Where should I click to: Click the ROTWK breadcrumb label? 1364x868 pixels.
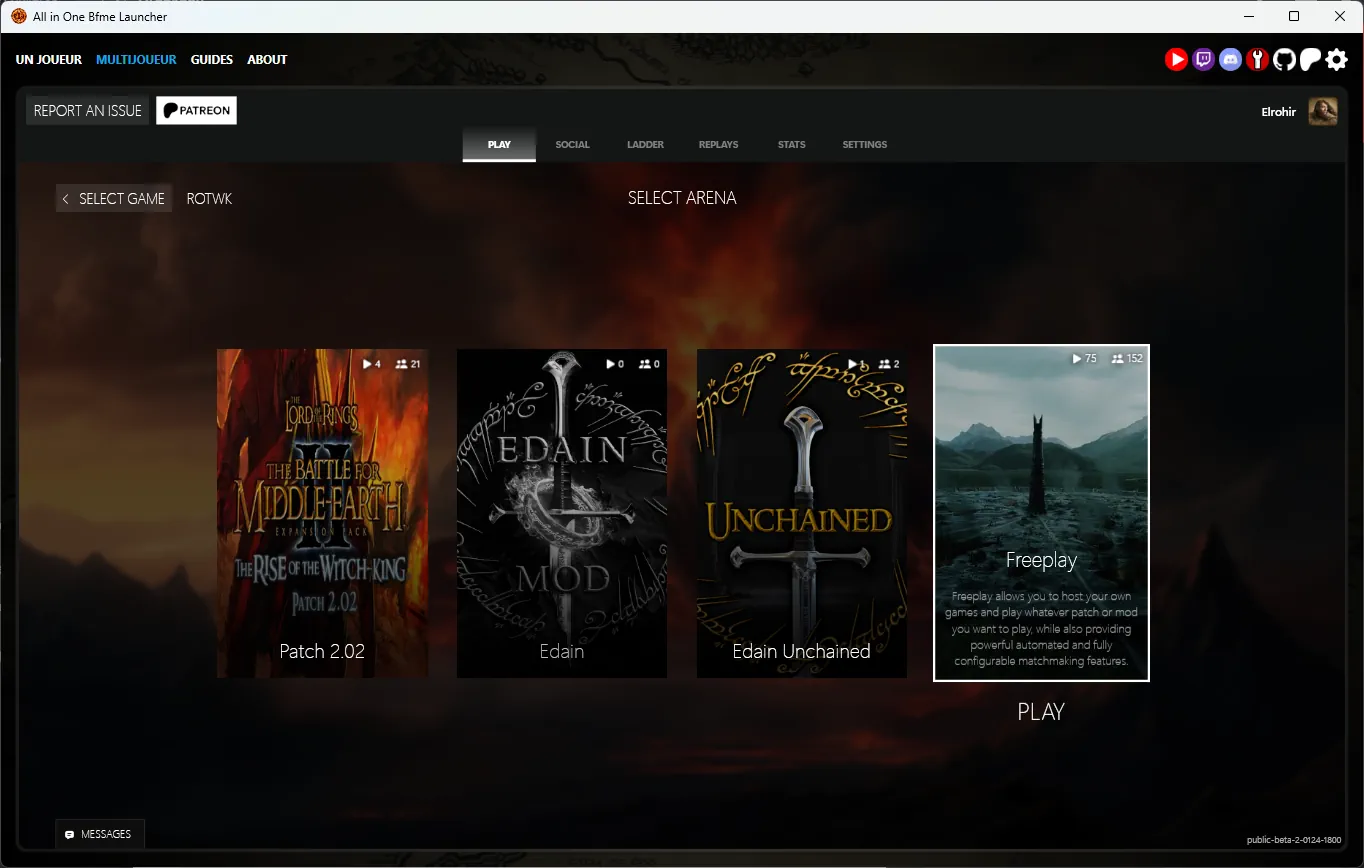(209, 199)
